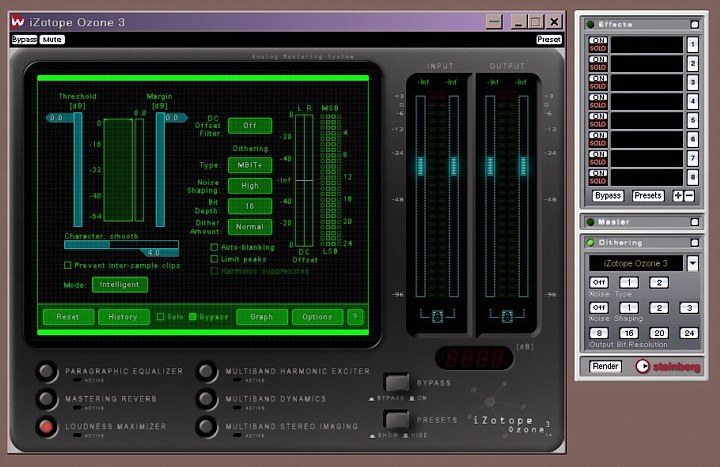The width and height of the screenshot is (720, 467).
Task: Open the Dither Amount Normal selector
Action: (x=250, y=227)
